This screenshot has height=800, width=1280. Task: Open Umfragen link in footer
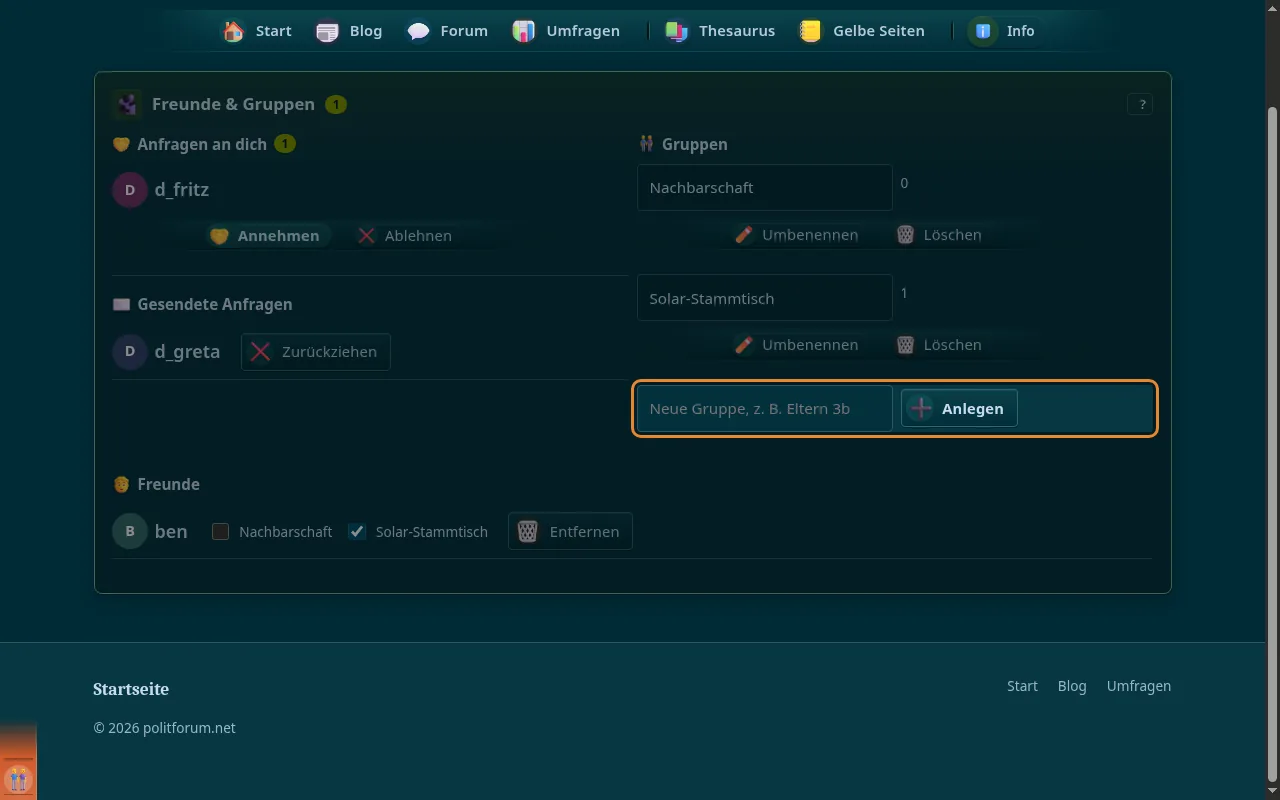(1139, 686)
